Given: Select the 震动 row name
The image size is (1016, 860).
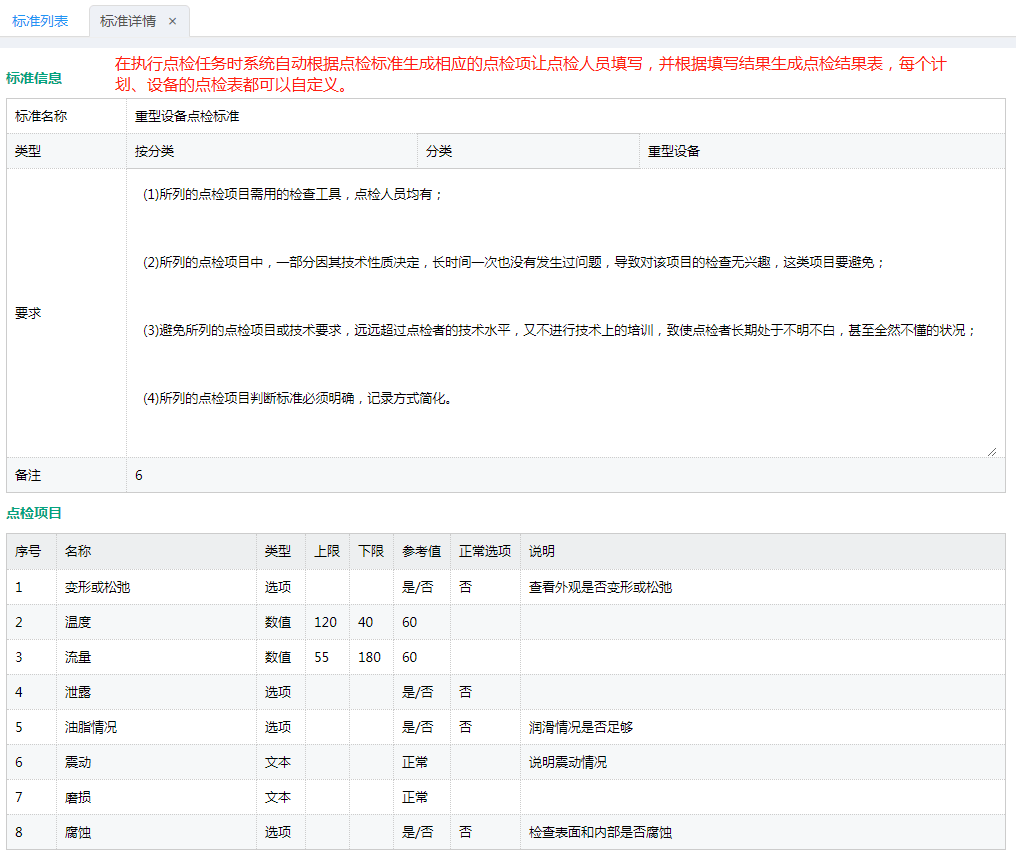Looking at the screenshot, I should (78, 762).
